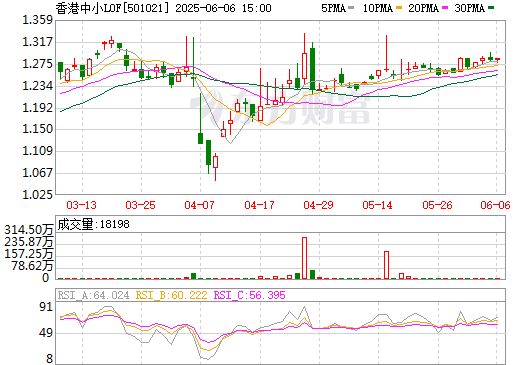Viewport: 520px width, 365px height.
Task: Click the 314.50万 volume axis label
Action: (x=29, y=230)
